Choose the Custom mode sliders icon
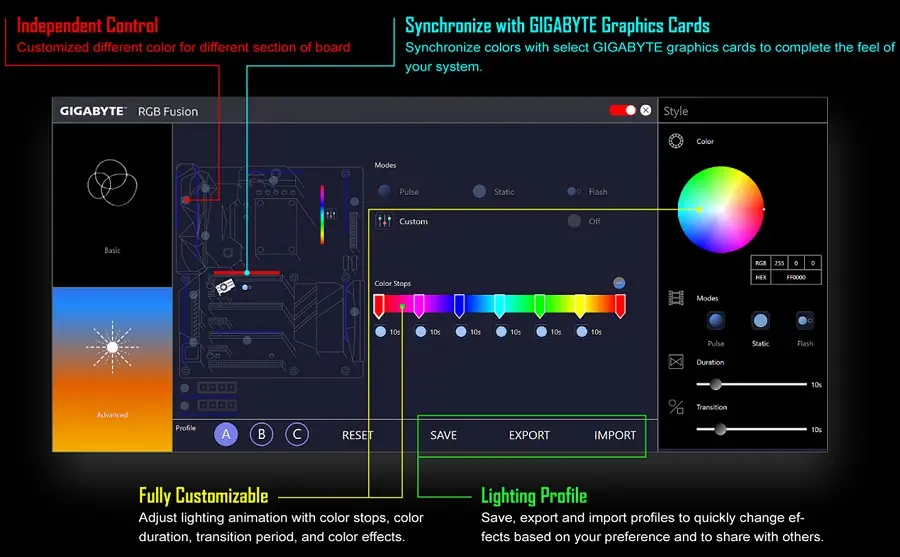The width and height of the screenshot is (900, 557). click(x=384, y=221)
